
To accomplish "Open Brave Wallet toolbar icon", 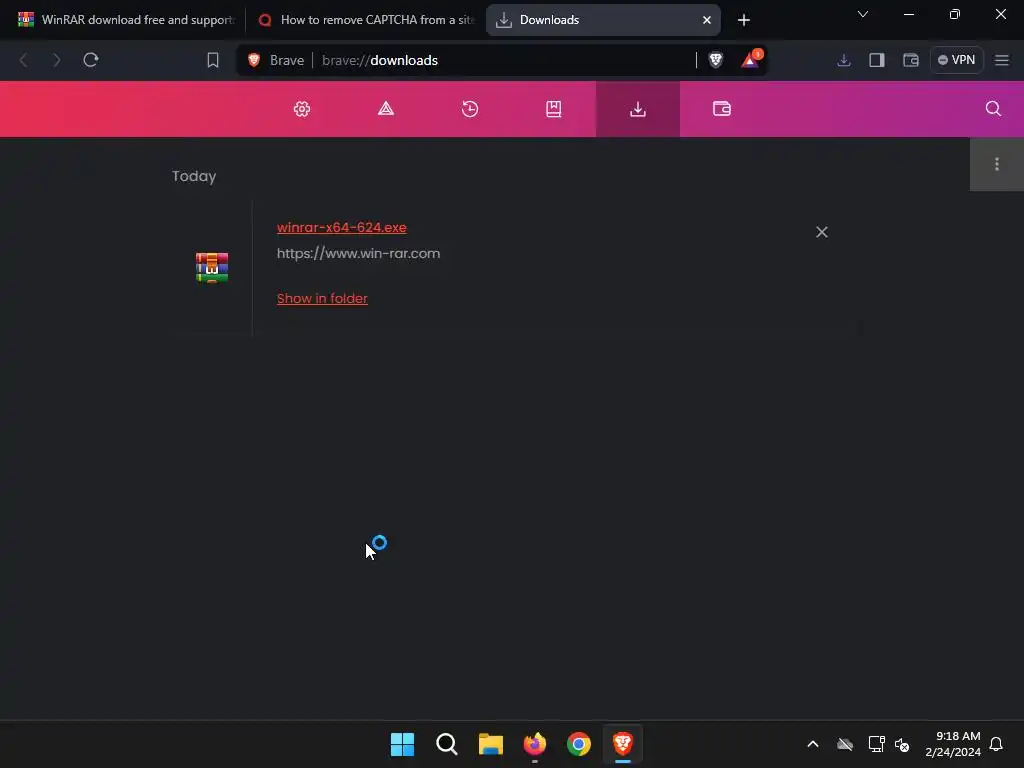I will 910,60.
